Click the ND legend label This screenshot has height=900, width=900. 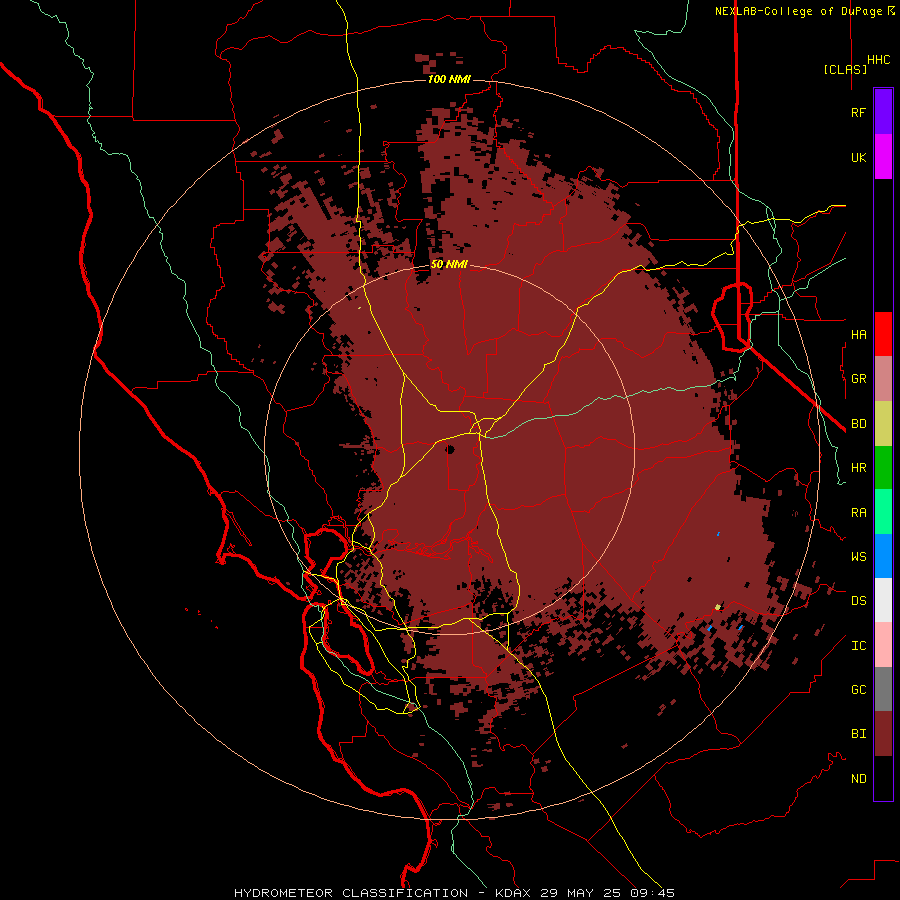click(x=858, y=779)
